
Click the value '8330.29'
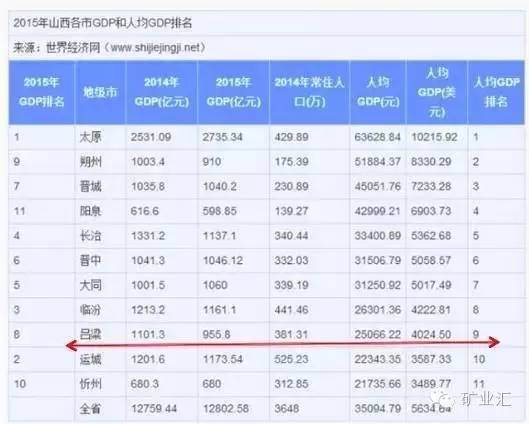(431, 162)
